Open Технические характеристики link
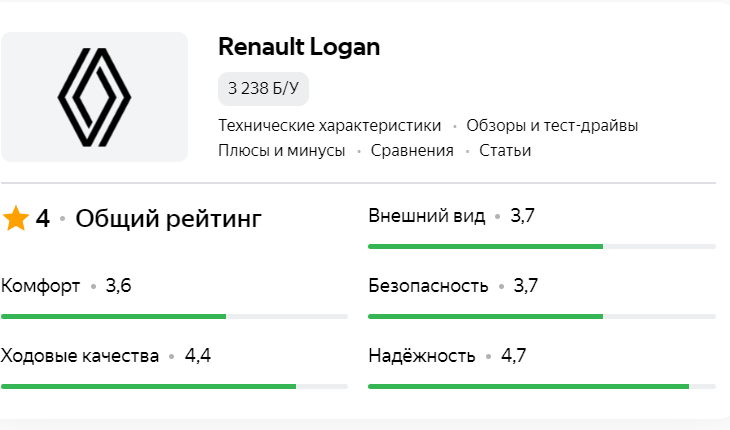The image size is (730, 430). 330,125
